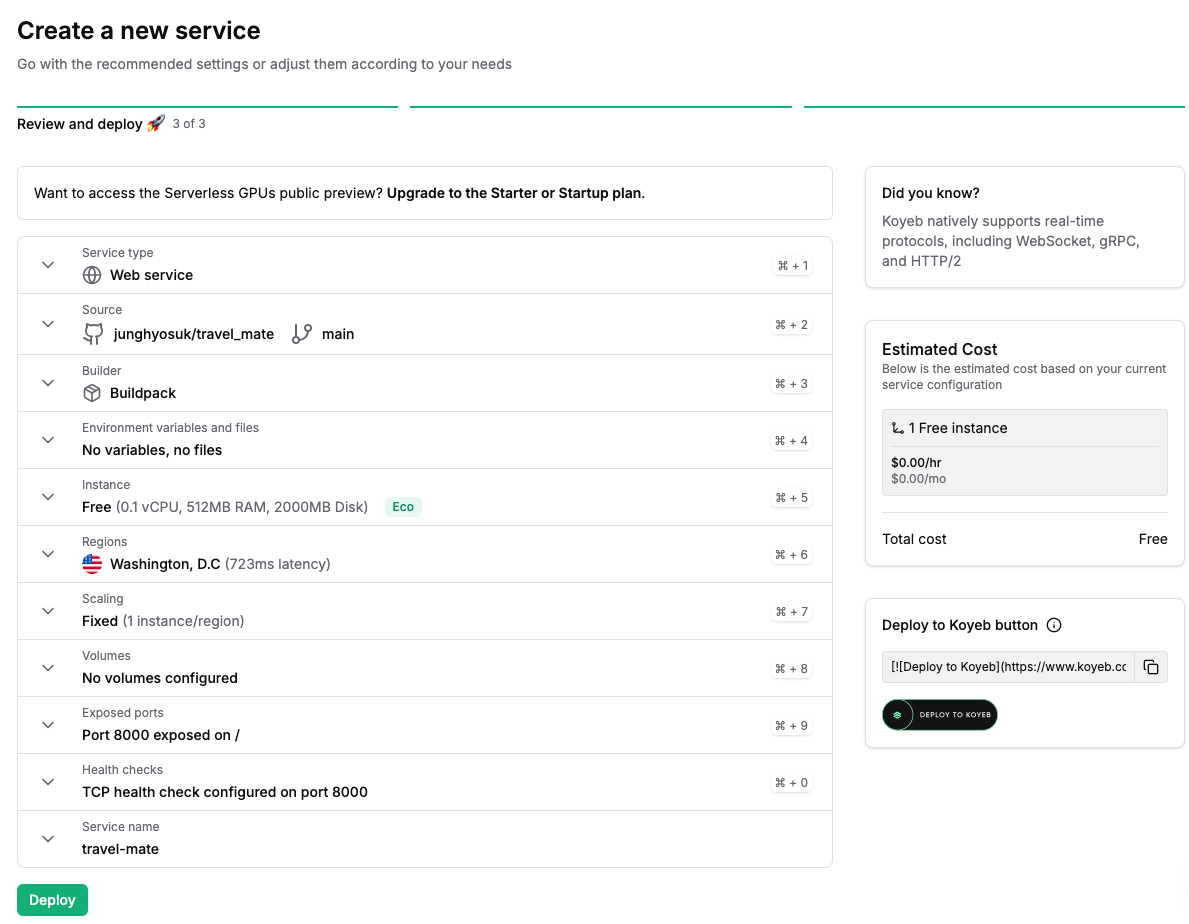The width and height of the screenshot is (1189, 924).
Task: Click the GitHub icon next to junghyosuk/travel_mate
Action: [93, 334]
